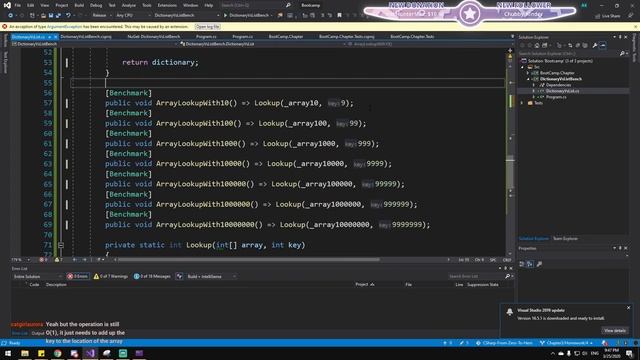
Task: Click Properties panel Alphabetical icon
Action: coord(530,264)
